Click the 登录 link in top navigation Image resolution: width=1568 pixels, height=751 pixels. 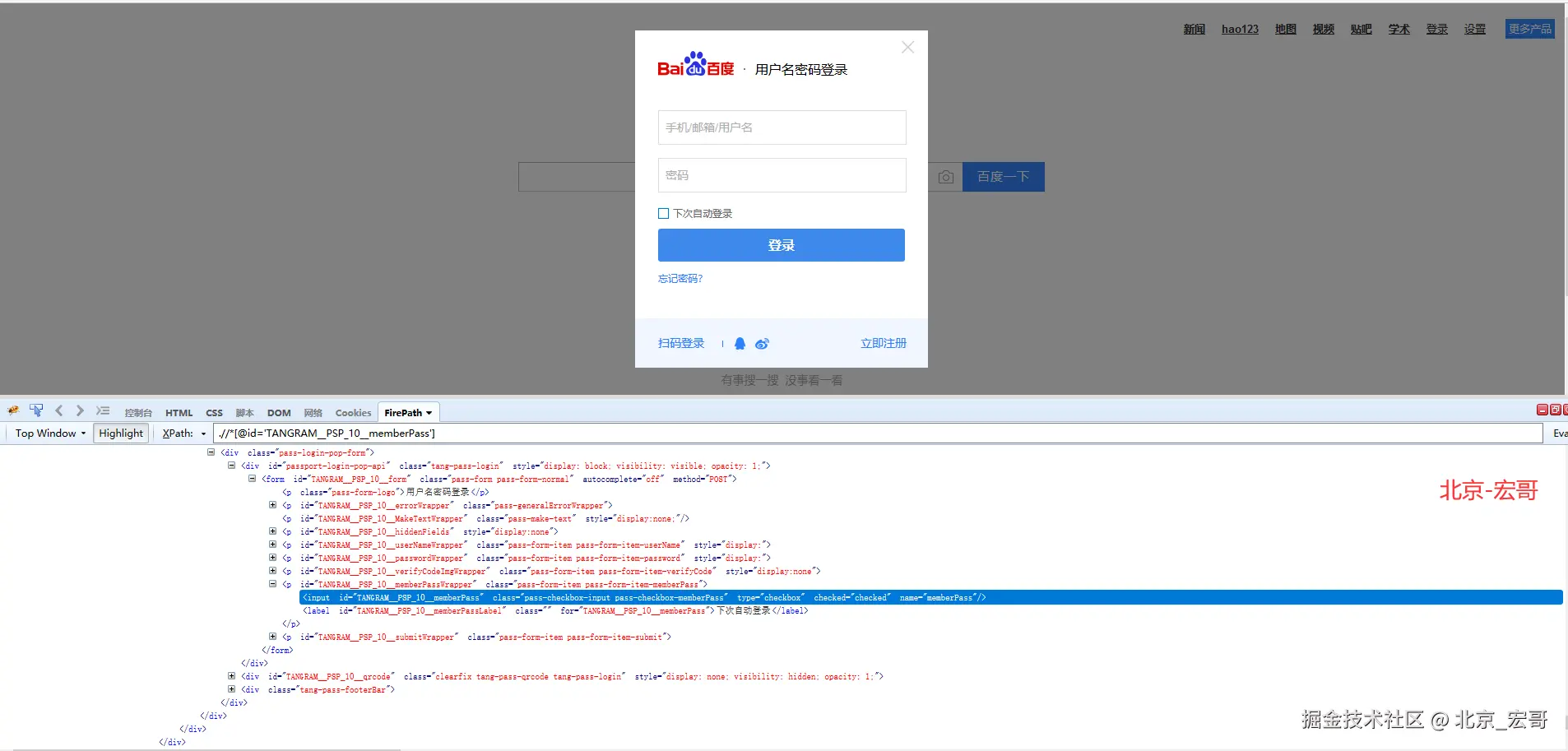click(1437, 29)
